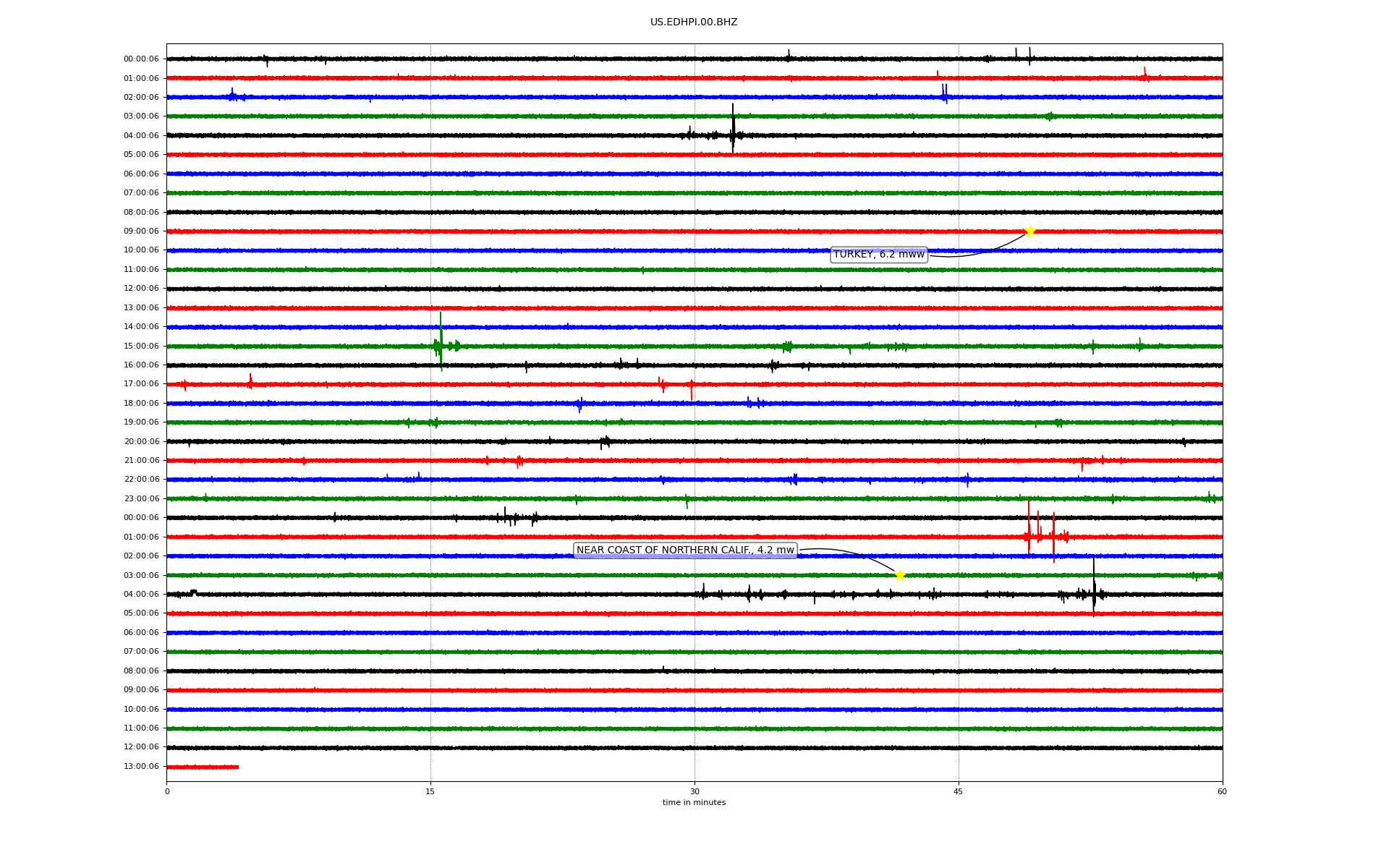Click the x-axis tick label 15

pyautogui.click(x=430, y=791)
